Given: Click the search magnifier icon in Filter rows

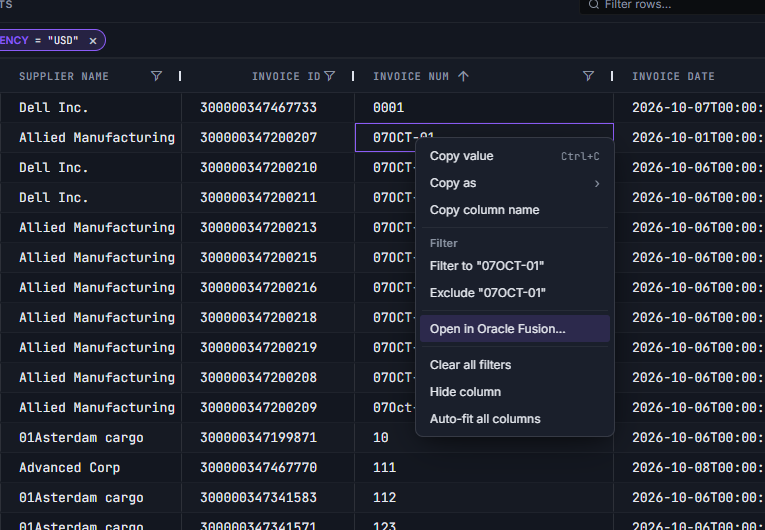Looking at the screenshot, I should pyautogui.click(x=593, y=5).
